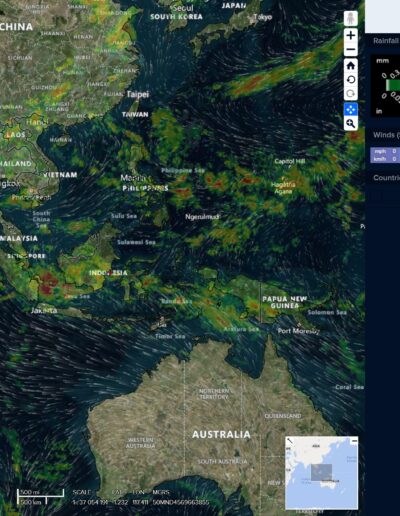Activate the magnifier zoom-to-area tool
This screenshot has height=516, width=400.
(351, 124)
